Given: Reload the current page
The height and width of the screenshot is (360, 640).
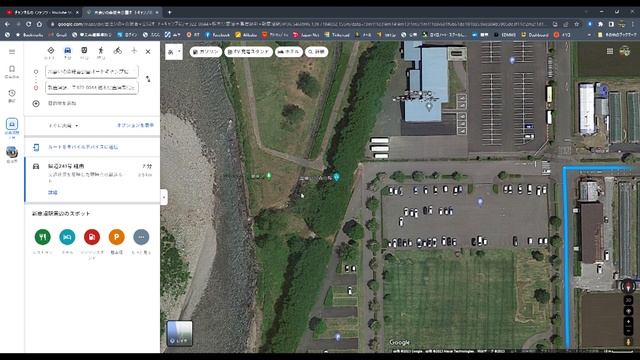Looking at the screenshot, I should click(28, 24).
